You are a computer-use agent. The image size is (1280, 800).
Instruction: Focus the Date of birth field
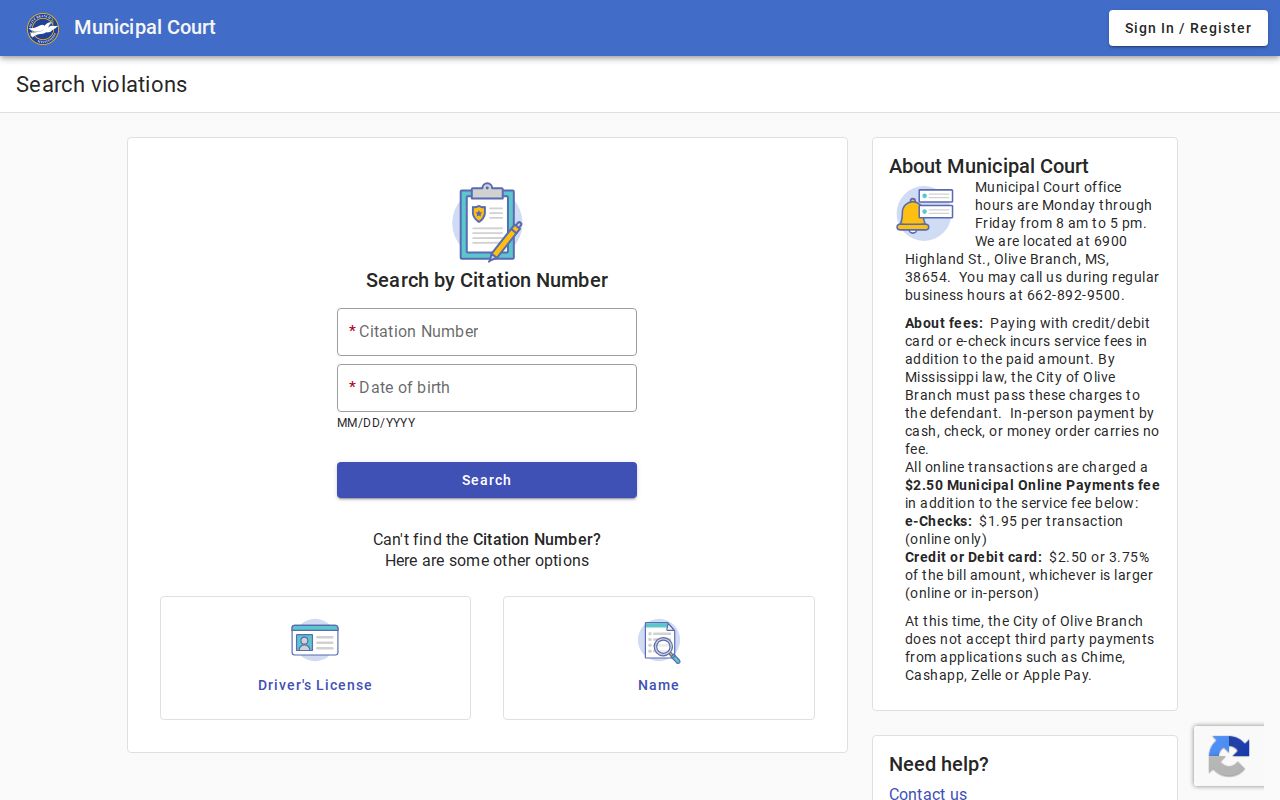pyautogui.click(x=487, y=388)
